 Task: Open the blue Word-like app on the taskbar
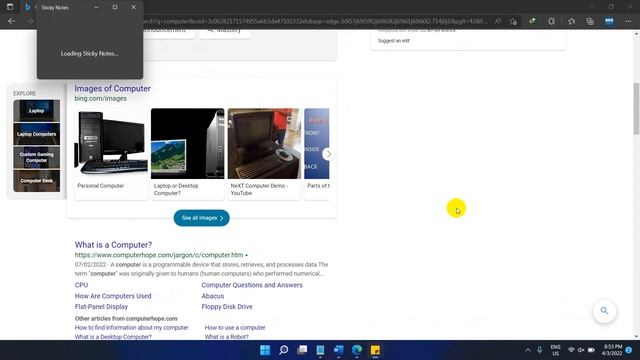coord(339,350)
